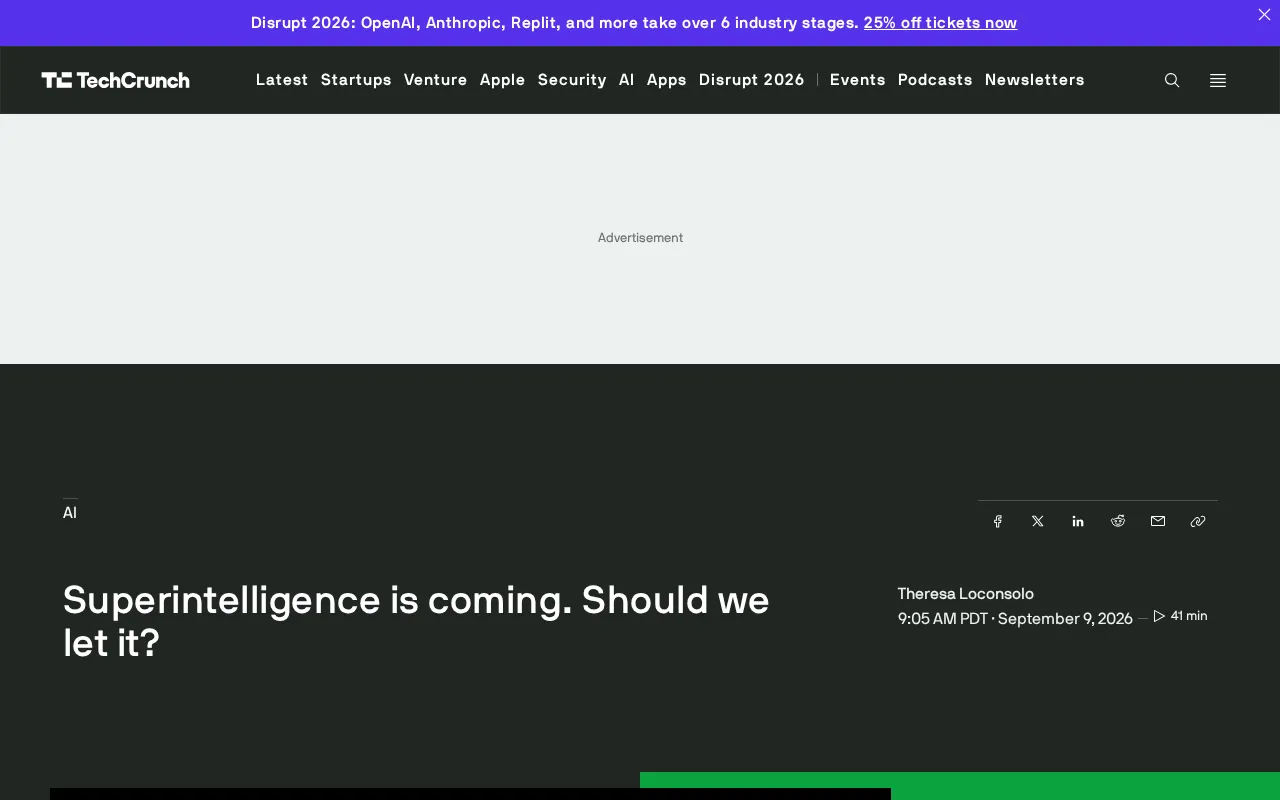The width and height of the screenshot is (1280, 800).
Task: Copy the article link icon
Action: (x=1198, y=521)
